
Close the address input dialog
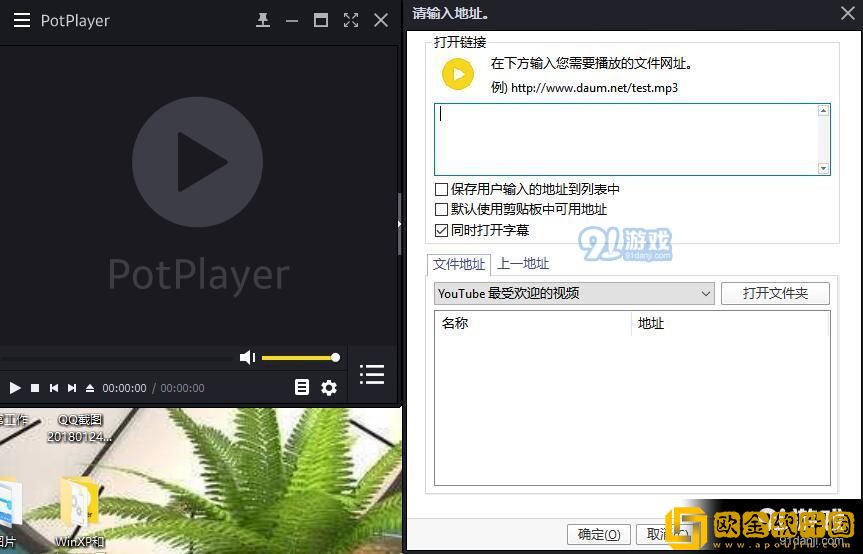coord(848,13)
